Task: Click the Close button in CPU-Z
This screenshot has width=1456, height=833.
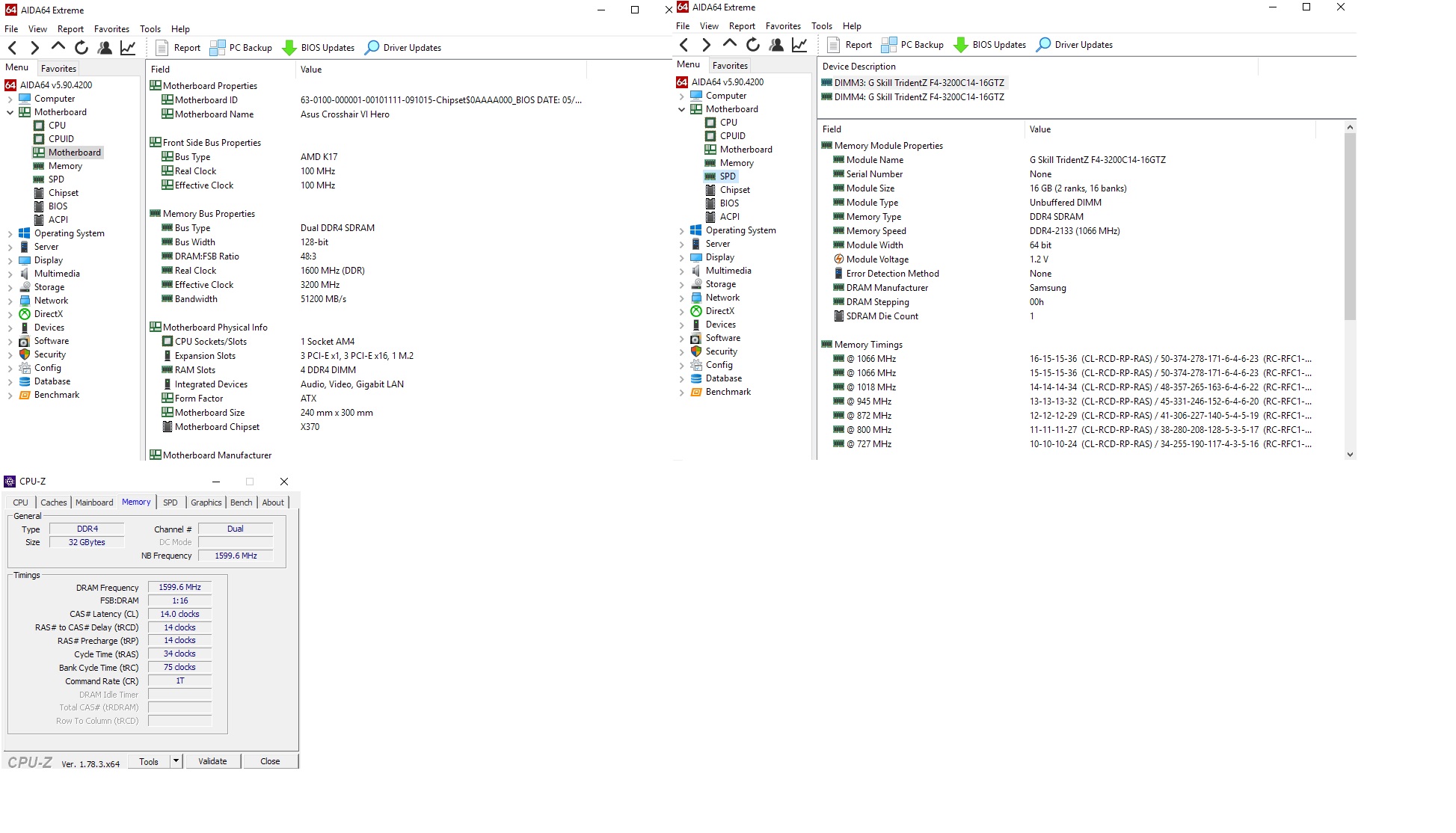Action: [x=270, y=761]
